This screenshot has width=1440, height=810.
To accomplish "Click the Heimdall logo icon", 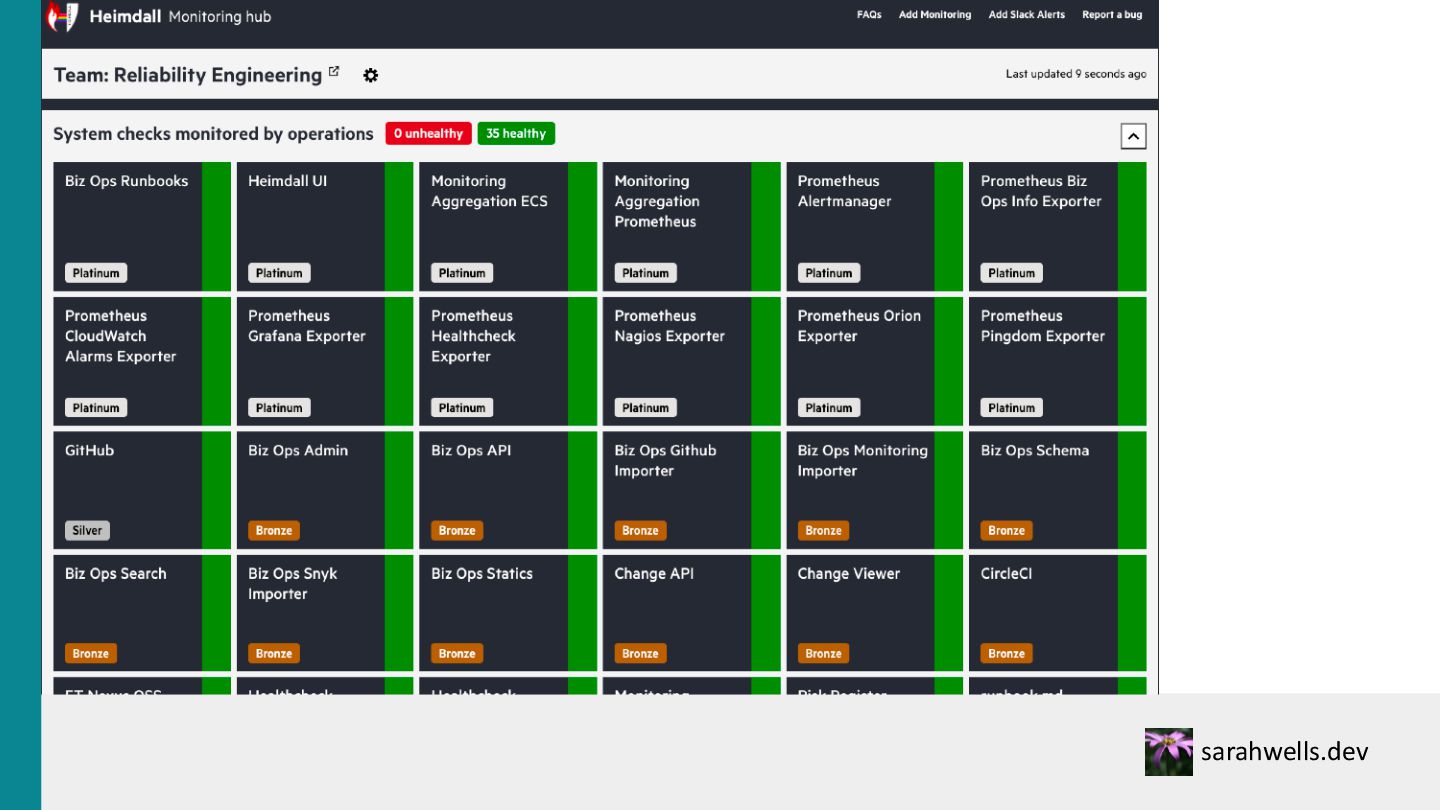I will click(62, 16).
